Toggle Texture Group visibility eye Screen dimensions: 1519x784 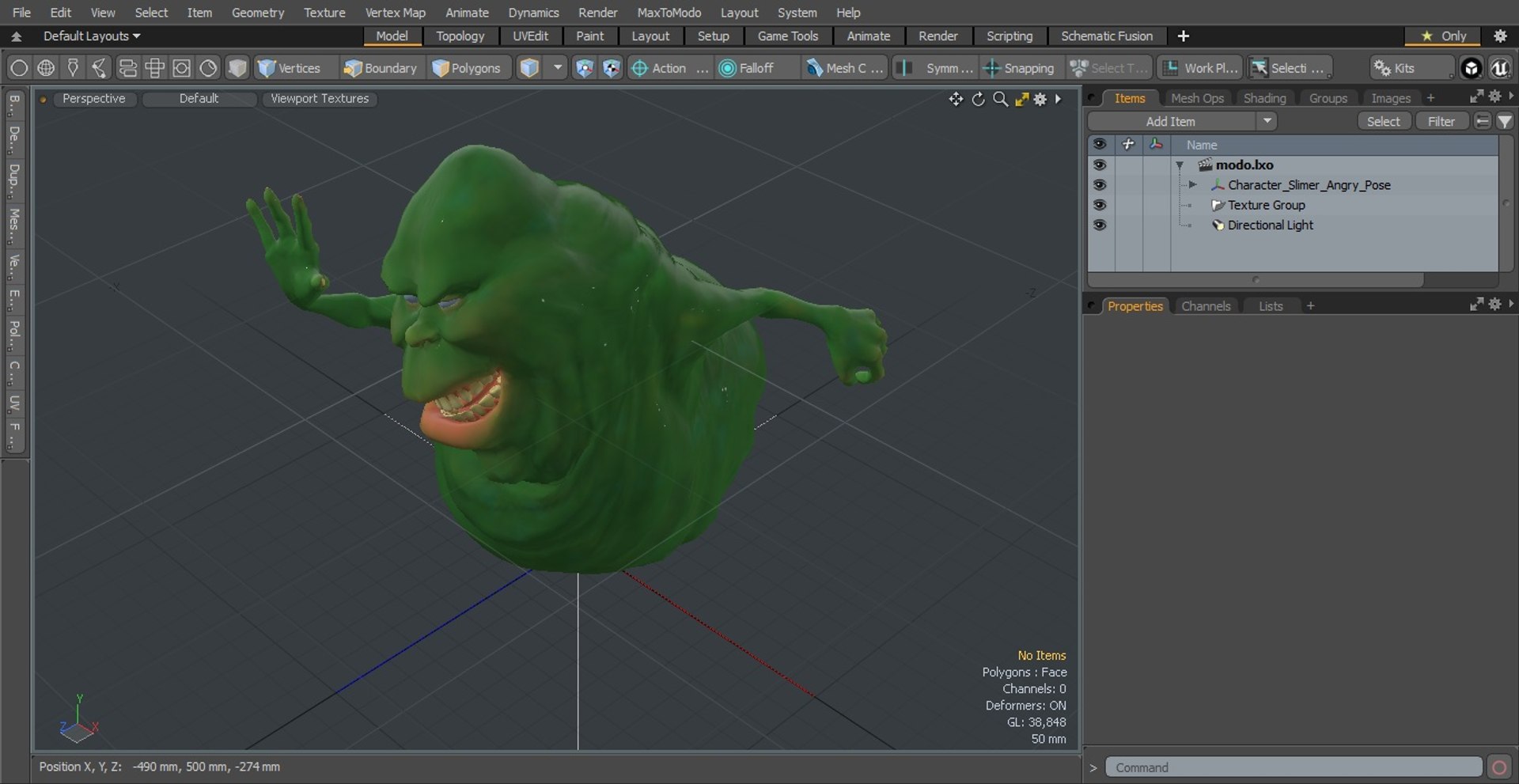1099,205
